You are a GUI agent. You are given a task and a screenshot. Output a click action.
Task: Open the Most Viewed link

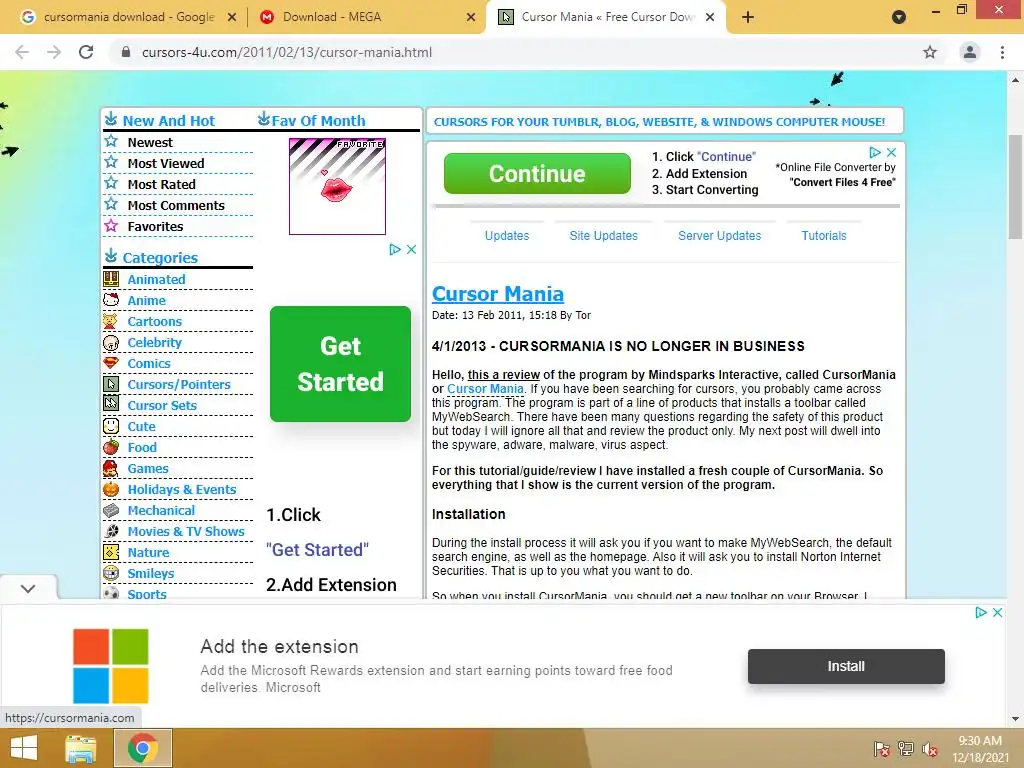point(166,163)
